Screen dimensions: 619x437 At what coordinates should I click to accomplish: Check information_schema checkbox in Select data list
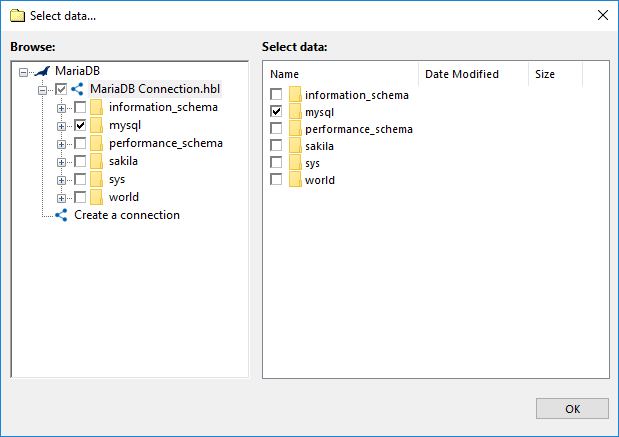point(276,95)
